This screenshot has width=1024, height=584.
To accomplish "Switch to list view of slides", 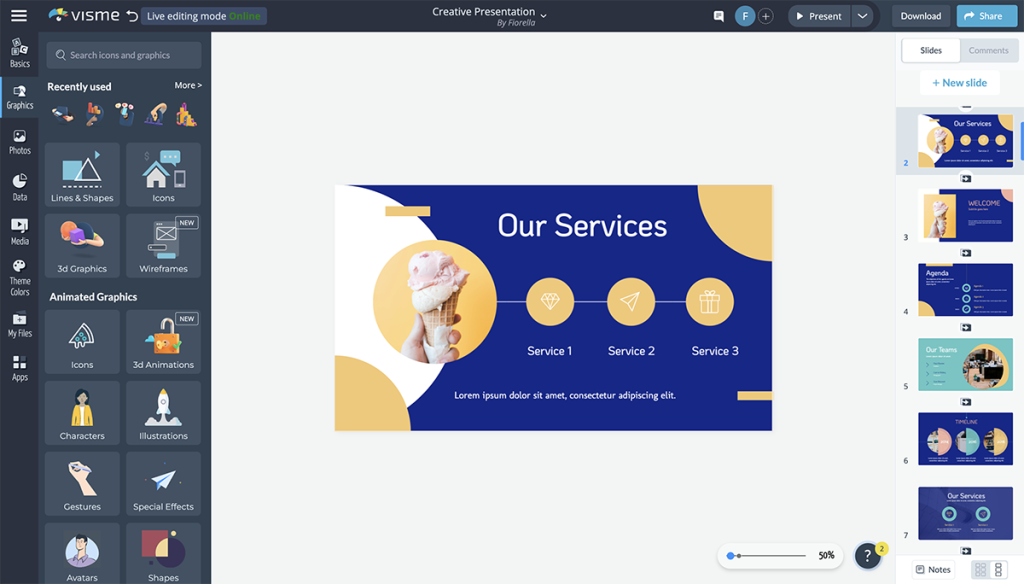I will pos(998,570).
